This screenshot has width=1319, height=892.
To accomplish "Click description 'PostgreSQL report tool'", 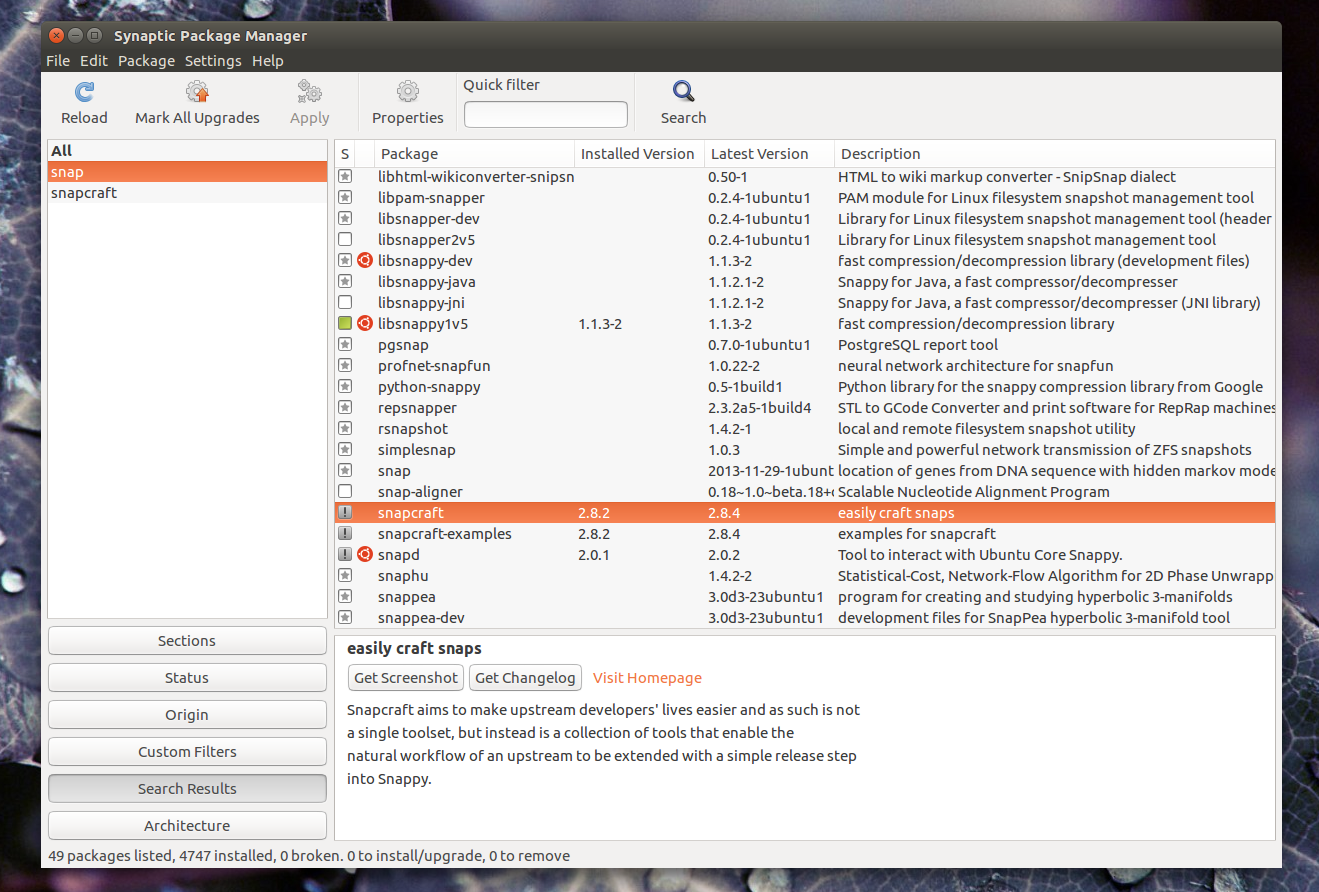I will 918,345.
